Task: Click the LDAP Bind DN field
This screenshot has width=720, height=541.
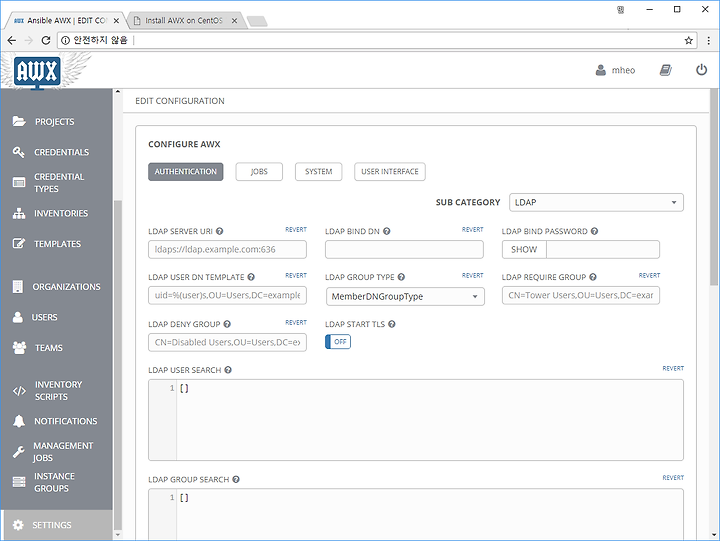Action: pos(404,249)
